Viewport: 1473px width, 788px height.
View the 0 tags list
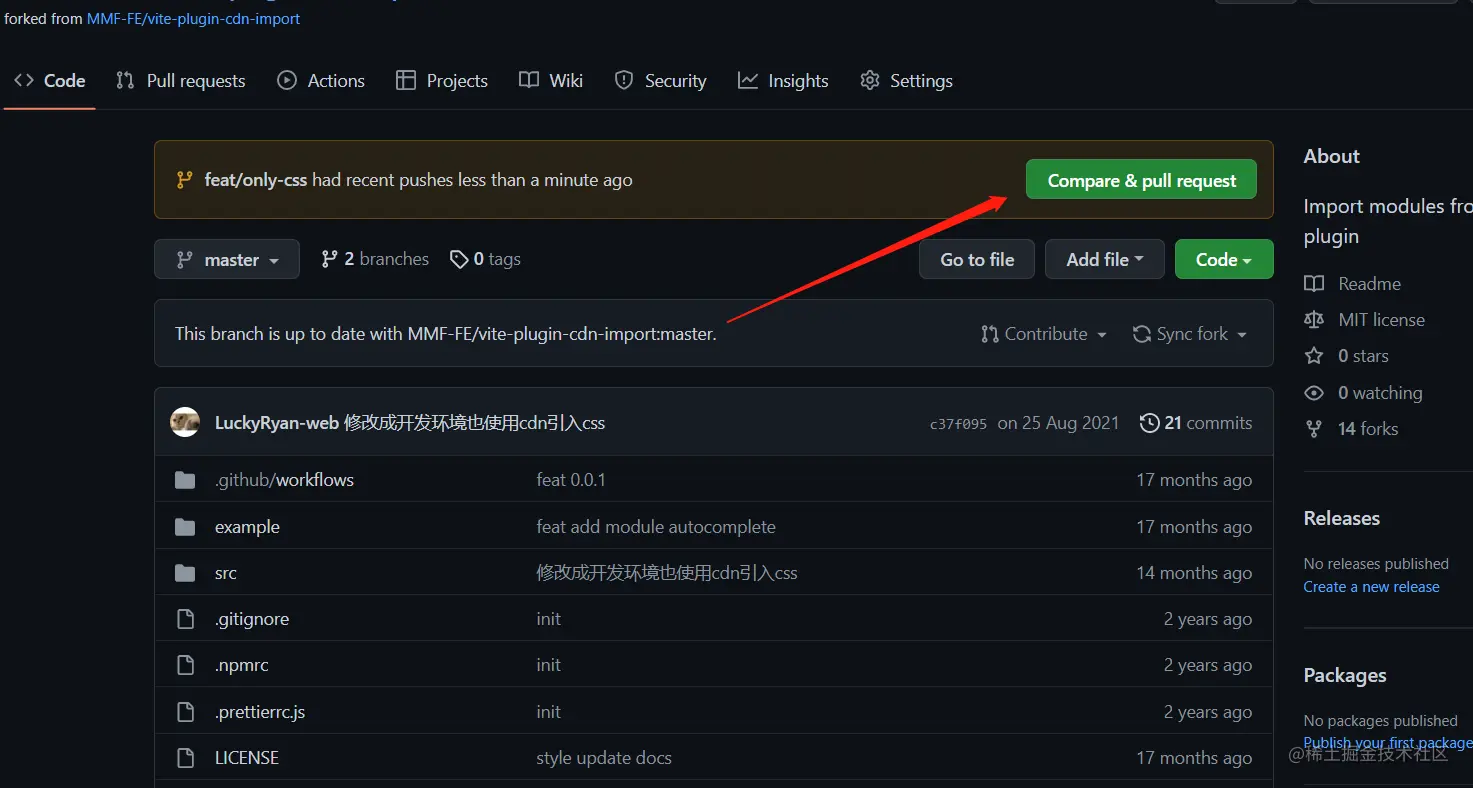486,259
